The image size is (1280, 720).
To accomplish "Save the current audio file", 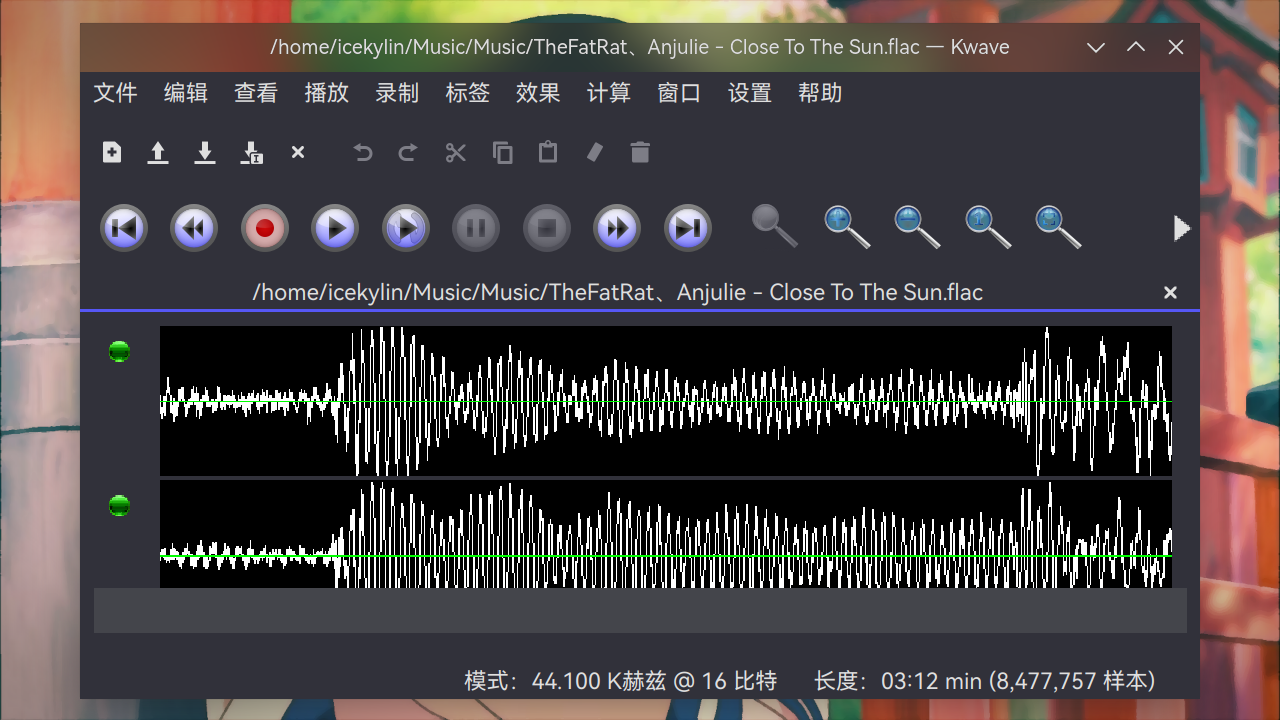I will point(204,152).
